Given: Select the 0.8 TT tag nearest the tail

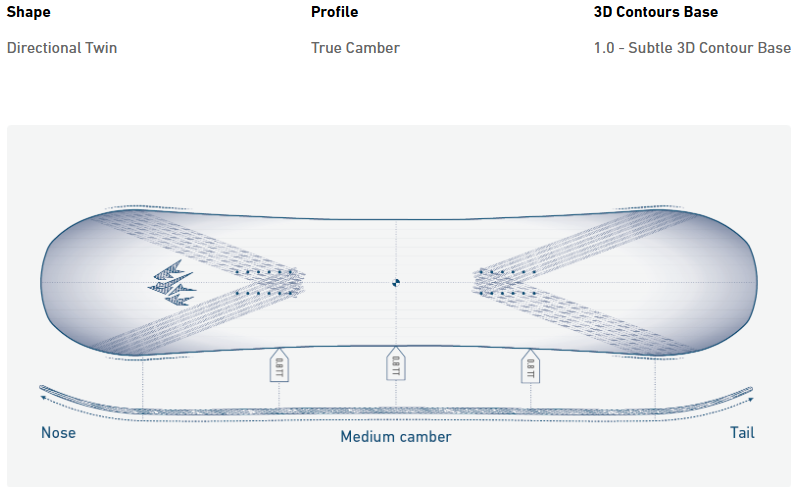Looking at the screenshot, I should click(530, 366).
